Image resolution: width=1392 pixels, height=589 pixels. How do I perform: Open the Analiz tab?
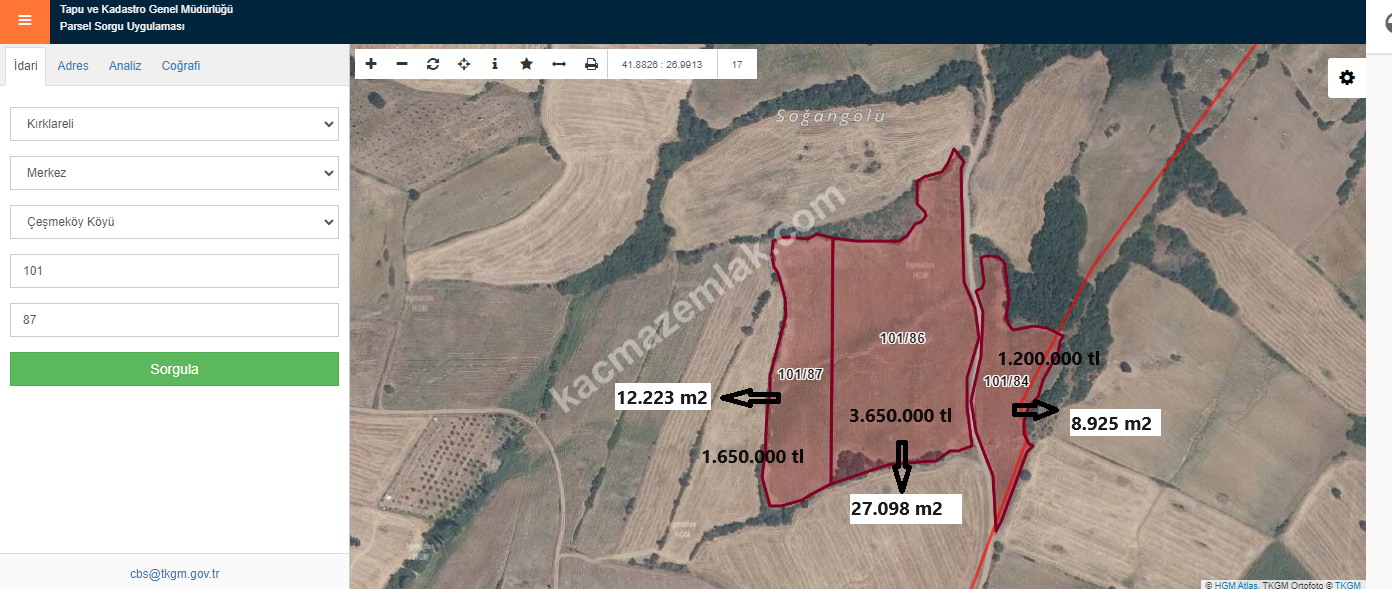click(x=125, y=66)
